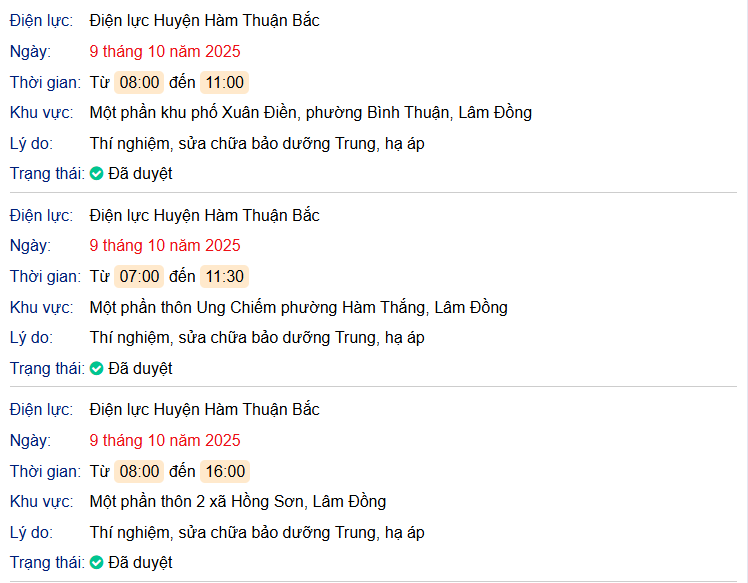Click the red date in the Xuân Điền entry
Viewport: 748px width, 583px height.
tap(165, 52)
